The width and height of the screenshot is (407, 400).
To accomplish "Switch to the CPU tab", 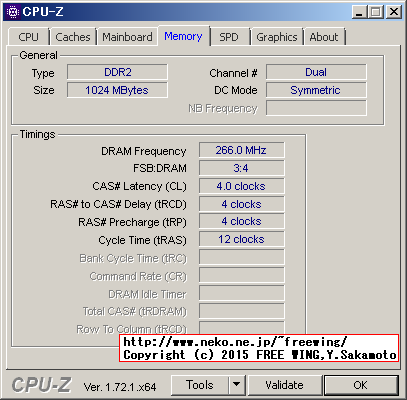I will (28, 37).
